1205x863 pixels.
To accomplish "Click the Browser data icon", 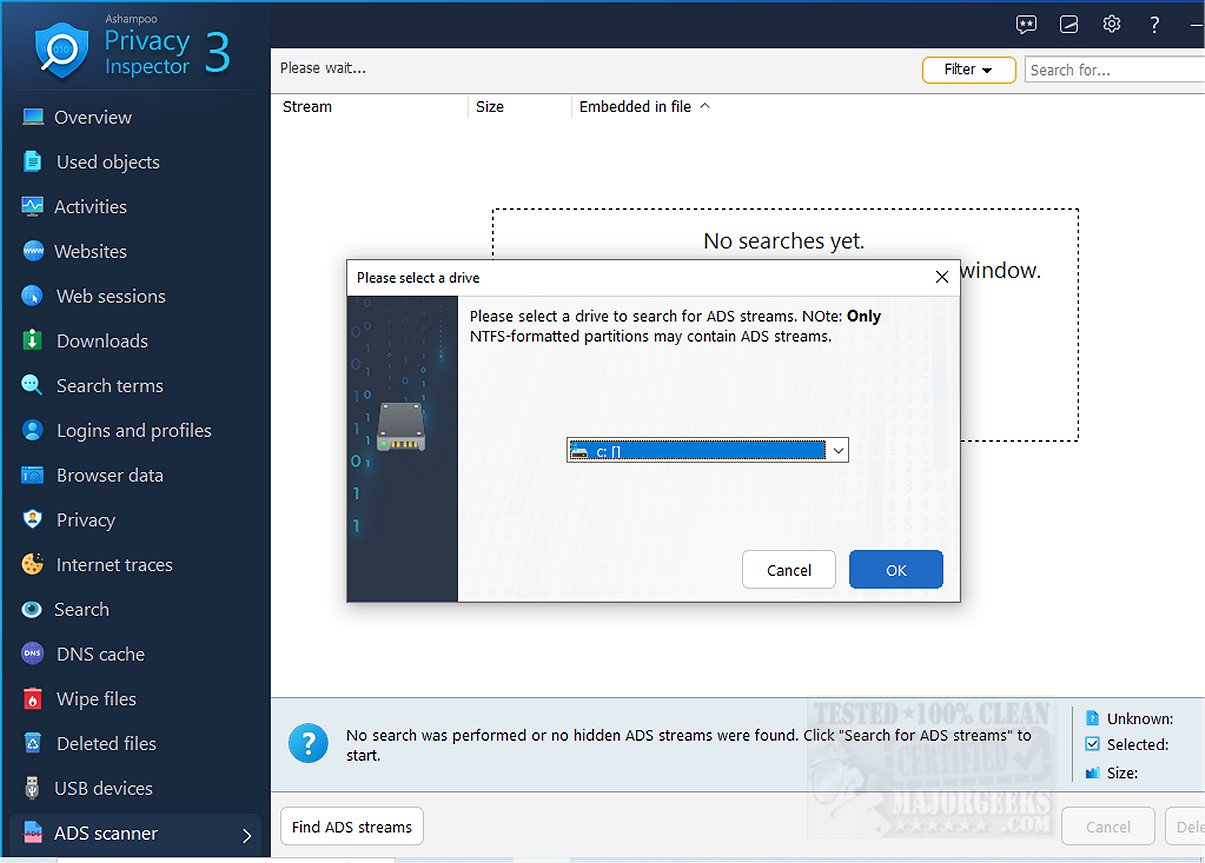I will pyautogui.click(x=33, y=475).
